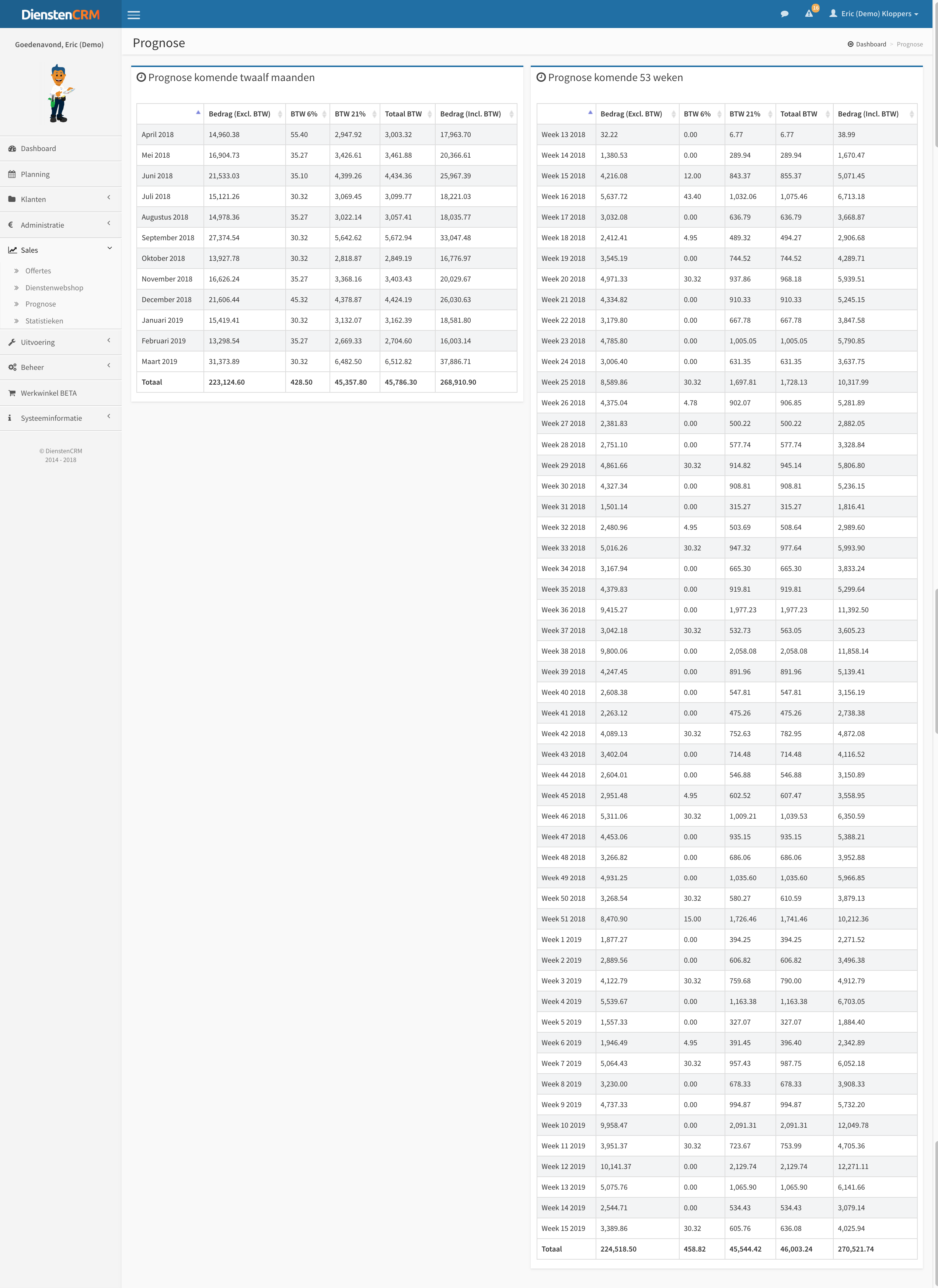Click the Werkwinkel BETA shopping cart icon
The height and width of the screenshot is (1288, 938).
[12, 393]
